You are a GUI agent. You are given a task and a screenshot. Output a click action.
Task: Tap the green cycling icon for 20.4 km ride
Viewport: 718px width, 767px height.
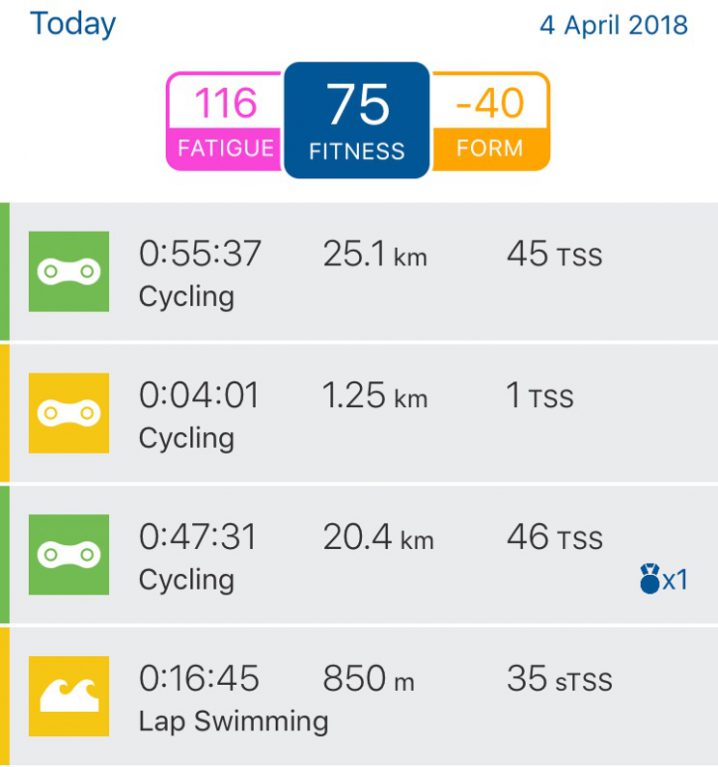68,555
